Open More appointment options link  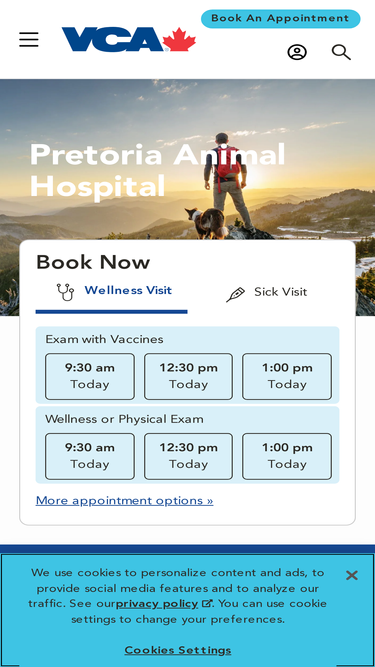[x=125, y=501]
